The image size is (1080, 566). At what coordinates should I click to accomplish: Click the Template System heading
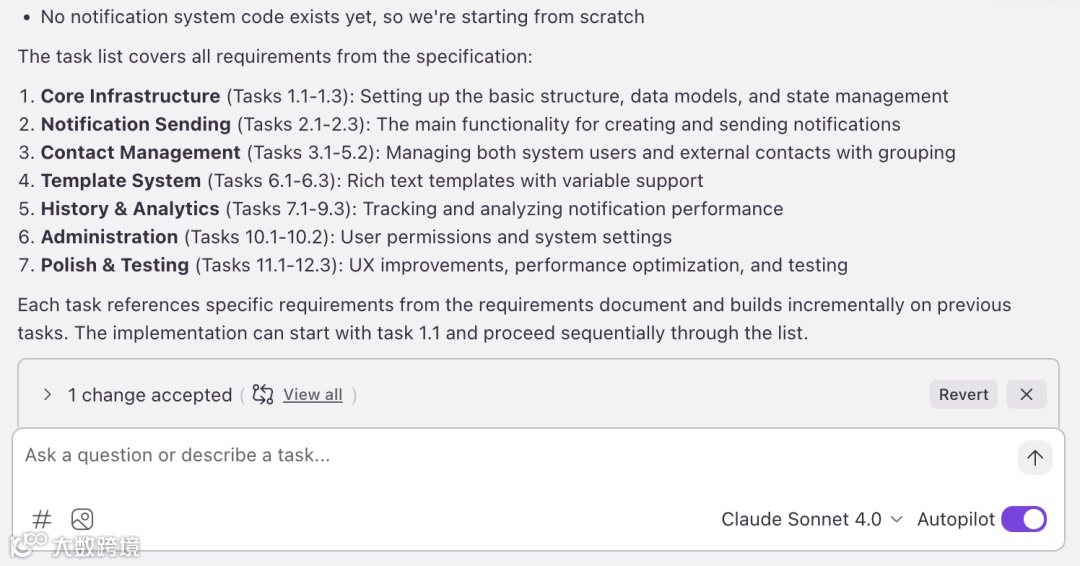[x=121, y=180]
